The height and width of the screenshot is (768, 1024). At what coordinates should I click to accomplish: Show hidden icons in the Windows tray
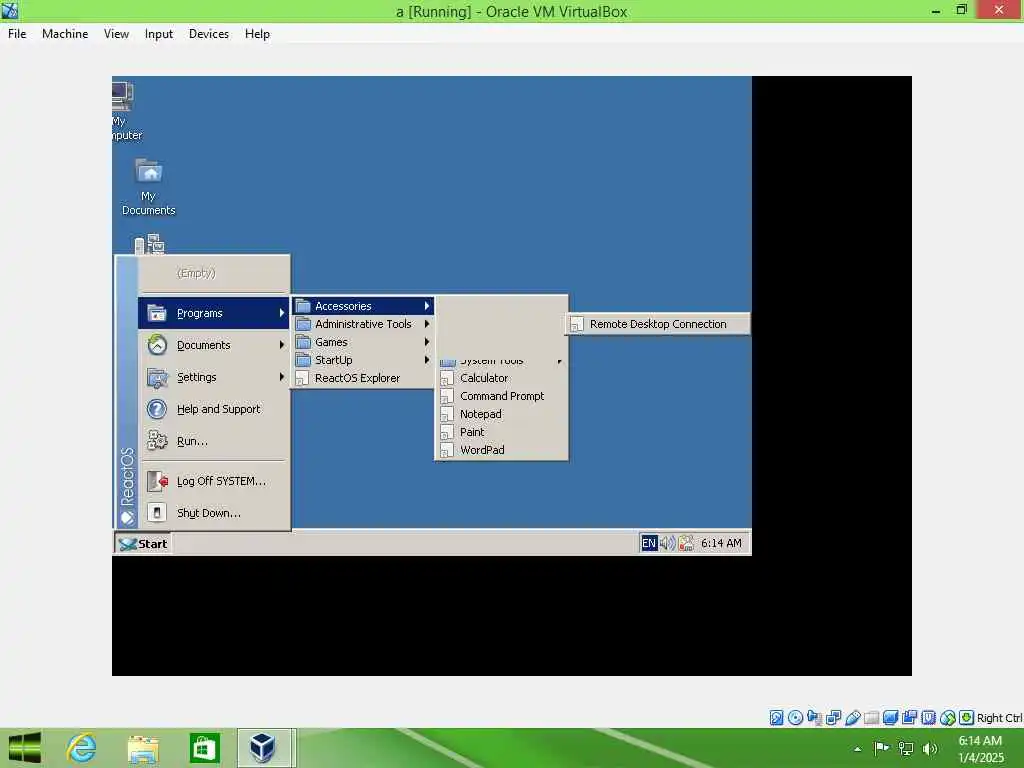coord(857,749)
